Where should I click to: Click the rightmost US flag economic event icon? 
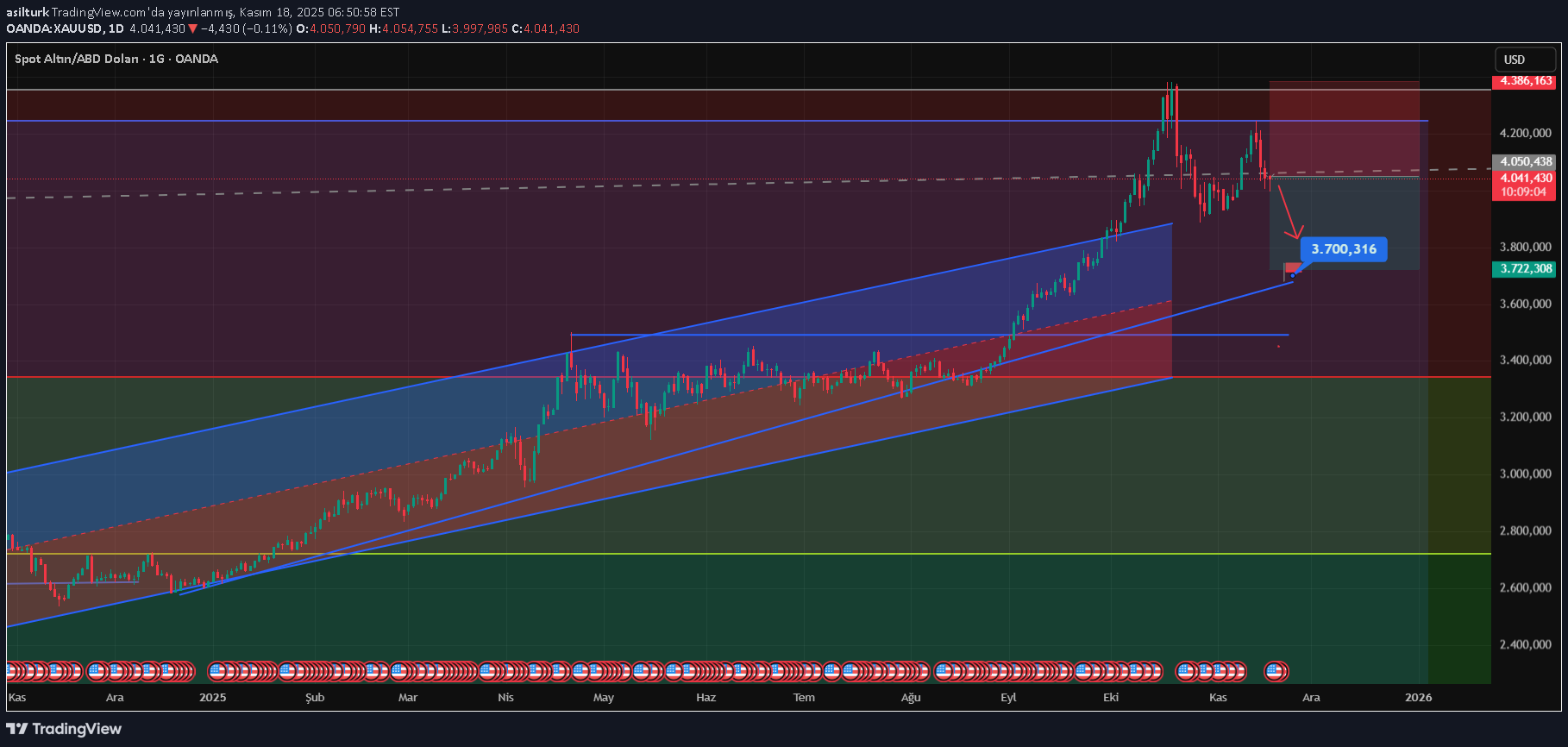1276,670
